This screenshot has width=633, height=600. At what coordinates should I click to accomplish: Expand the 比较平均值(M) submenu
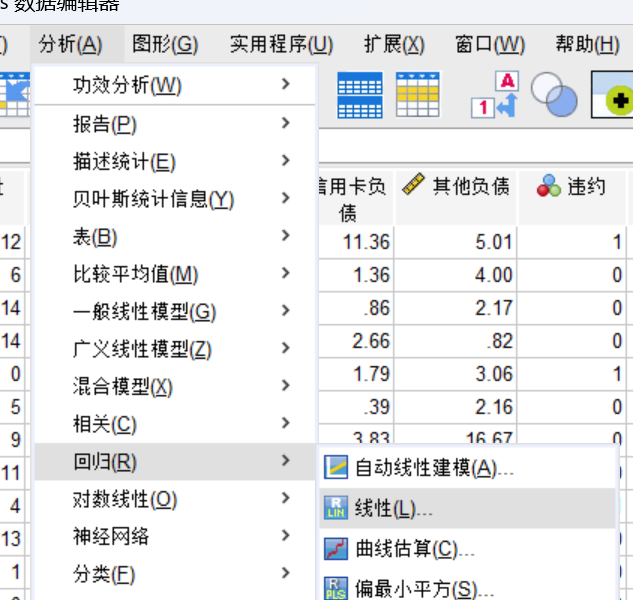tap(174, 274)
